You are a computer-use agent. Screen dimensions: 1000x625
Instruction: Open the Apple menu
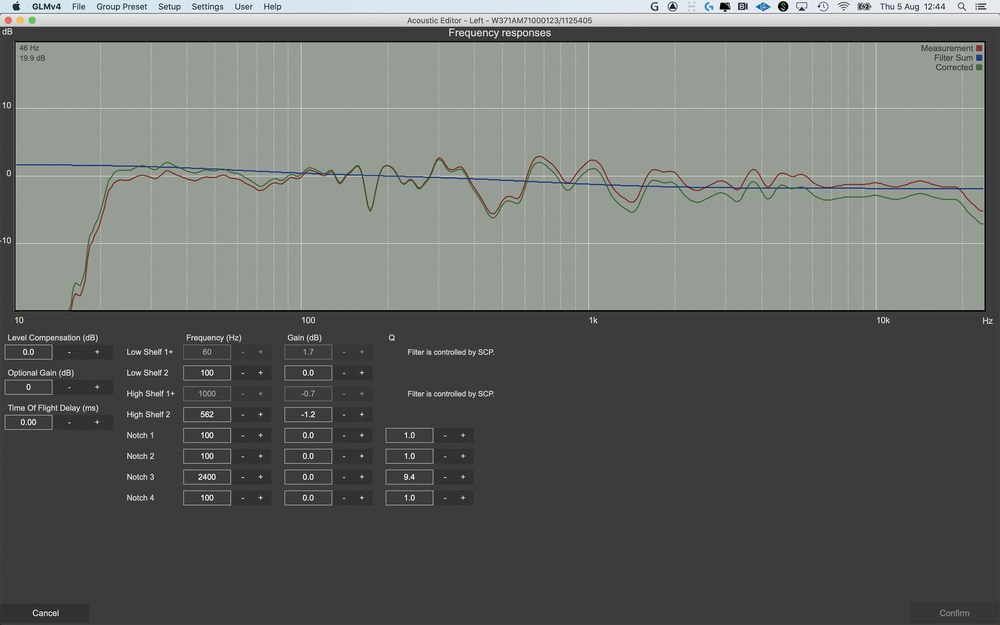(x=17, y=6)
